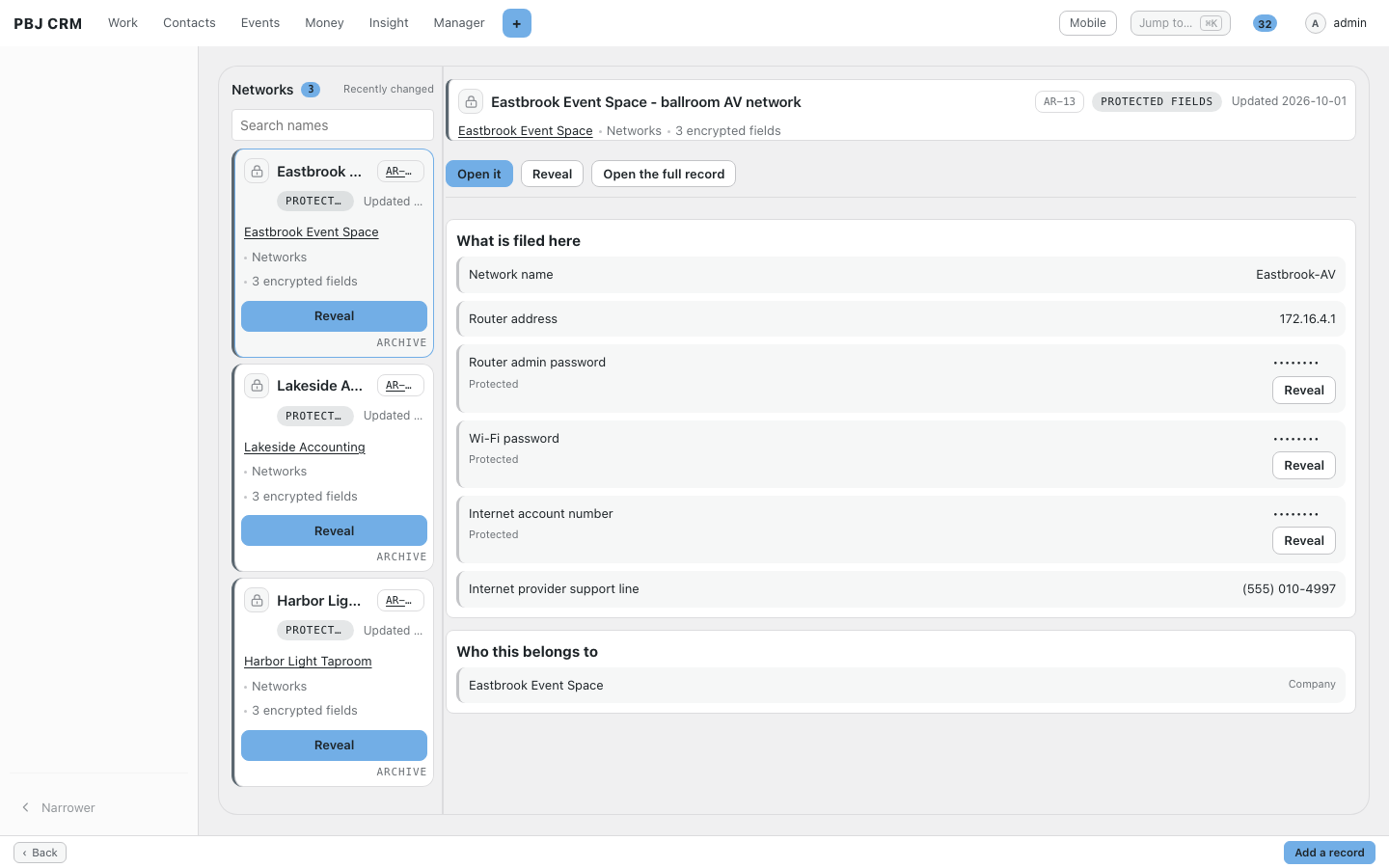Click the AR tag on Lakeside card
The height and width of the screenshot is (868, 1389).
[x=400, y=386]
